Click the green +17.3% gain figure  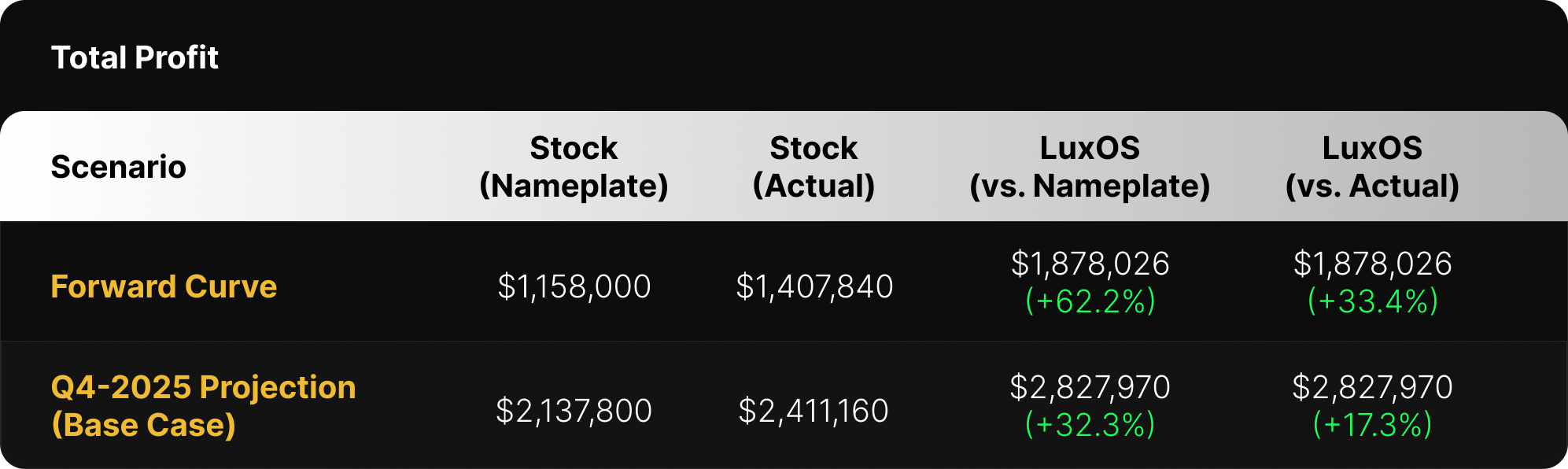click(1372, 425)
